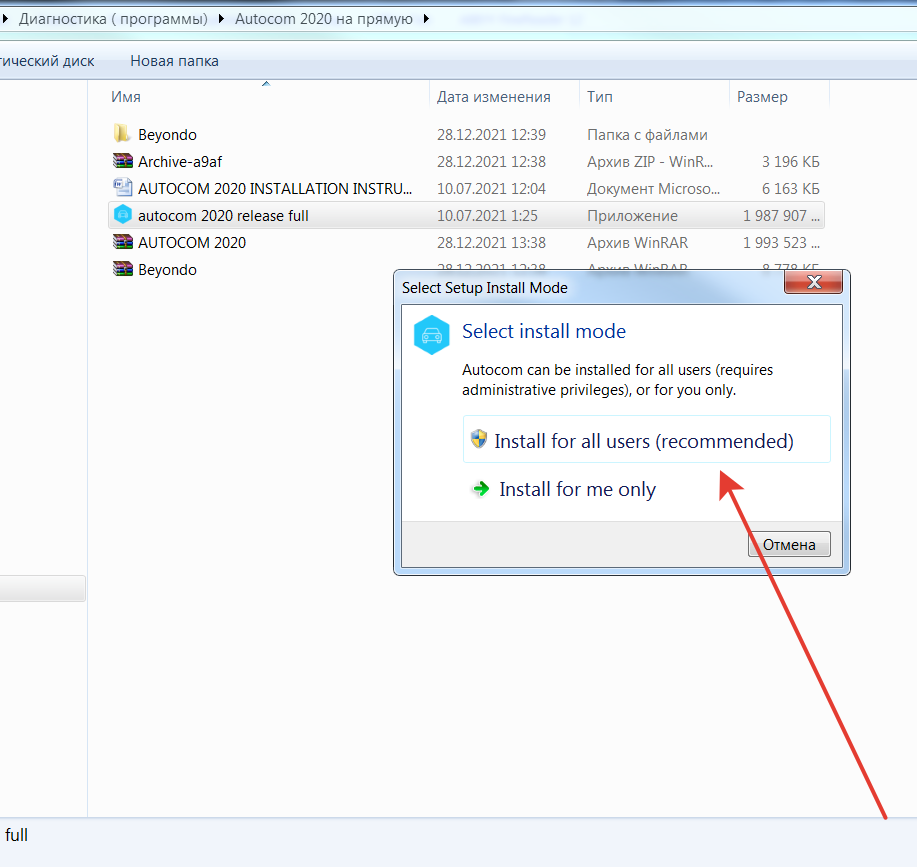Click the WinRAR icon of AUTOCOM 2020 archive
This screenshot has height=867, width=917.
pos(122,241)
